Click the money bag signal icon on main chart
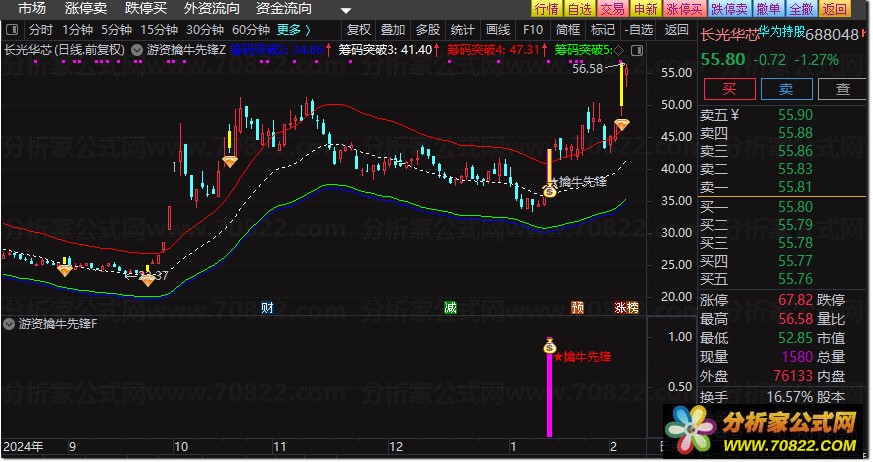 550,191
